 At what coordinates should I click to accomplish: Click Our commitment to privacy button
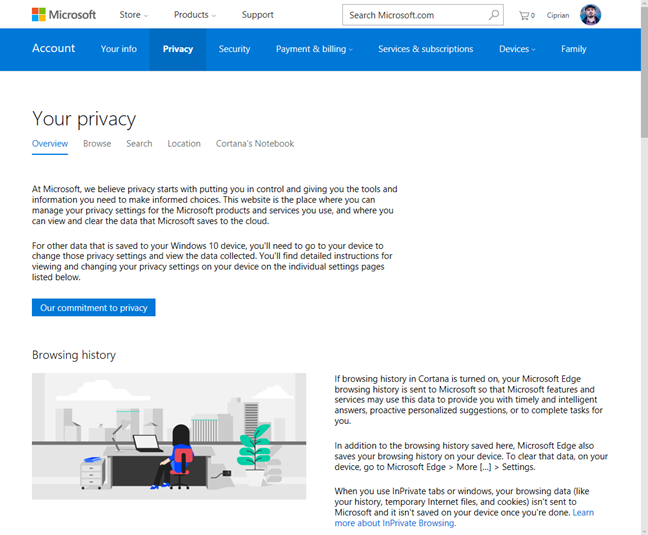(x=94, y=307)
